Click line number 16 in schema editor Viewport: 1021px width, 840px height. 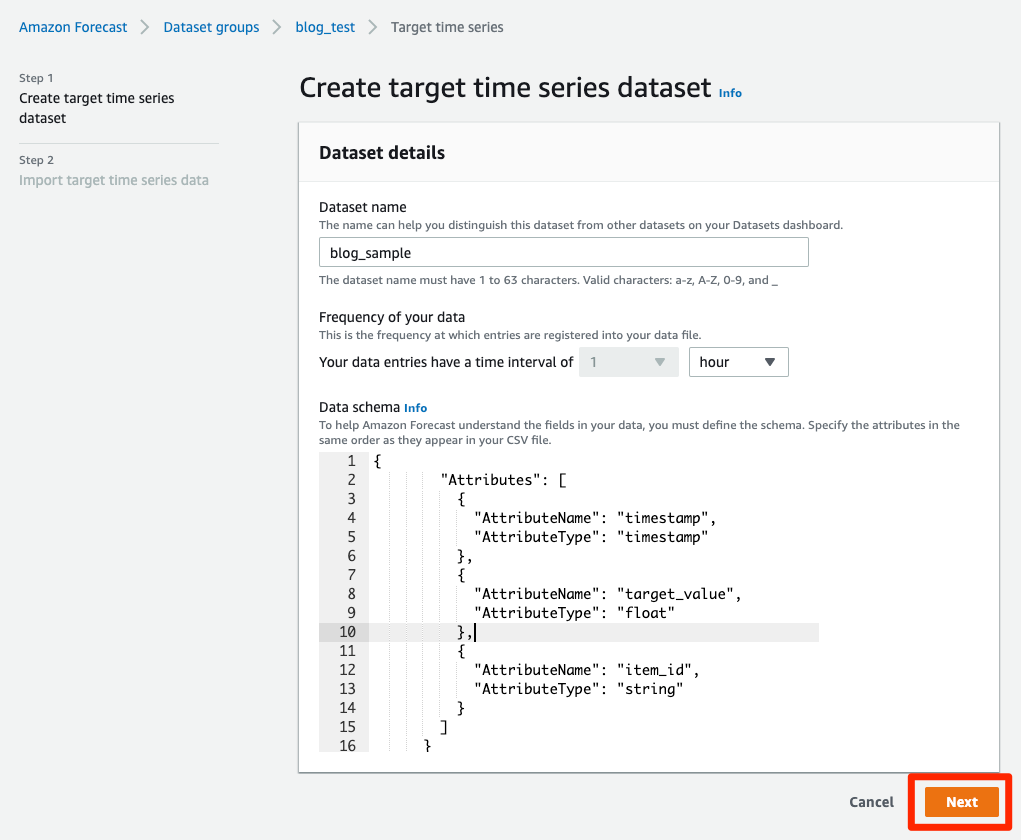tap(346, 745)
